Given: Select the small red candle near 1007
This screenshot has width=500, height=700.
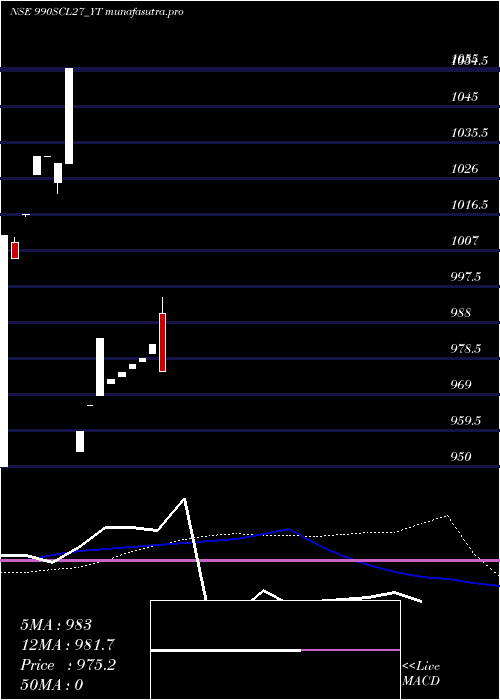Looking at the screenshot, I should tap(15, 250).
